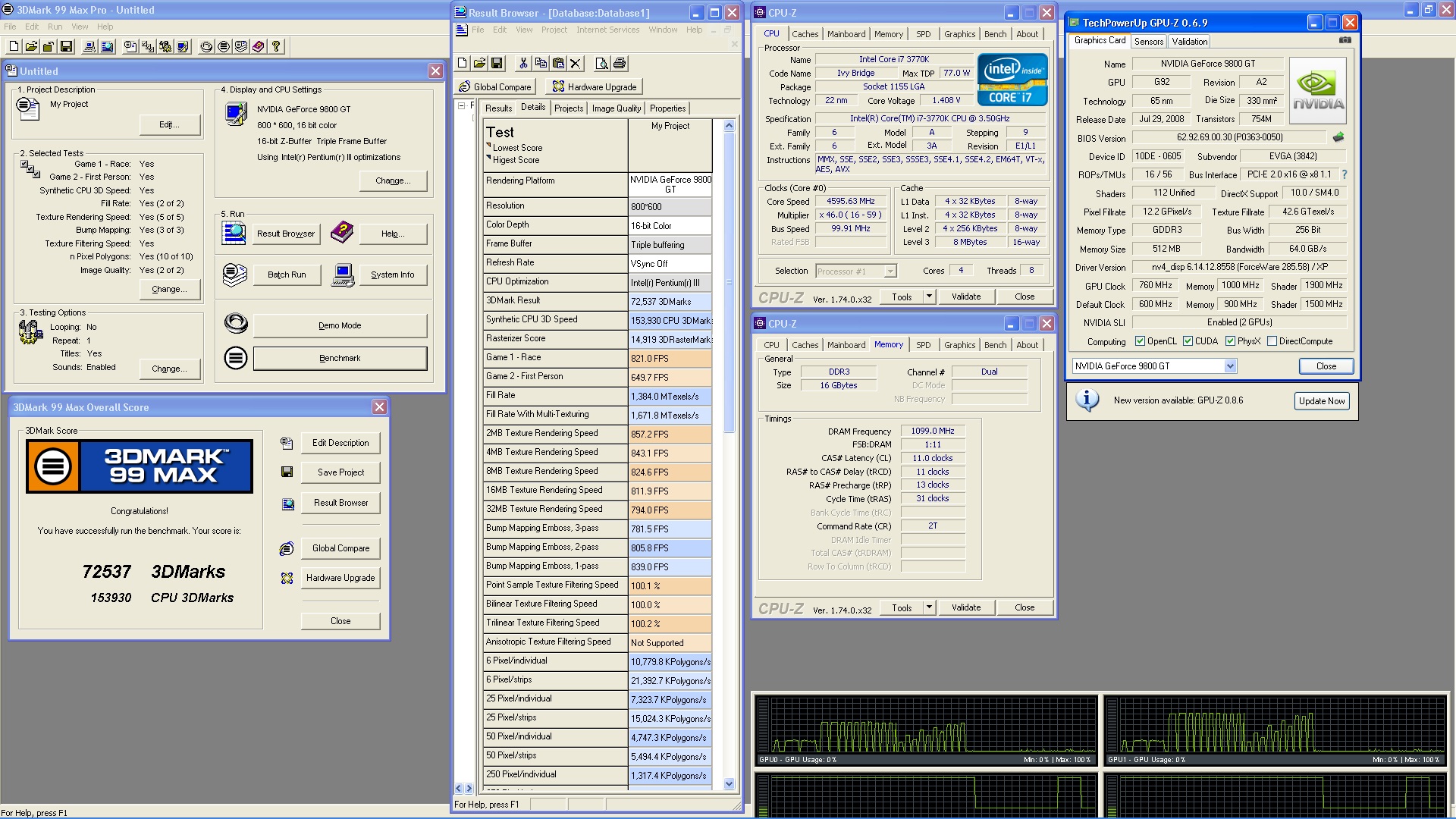Click Hardware Upgrade button in Result Browser toolbar
The image size is (1456, 819).
tap(594, 87)
